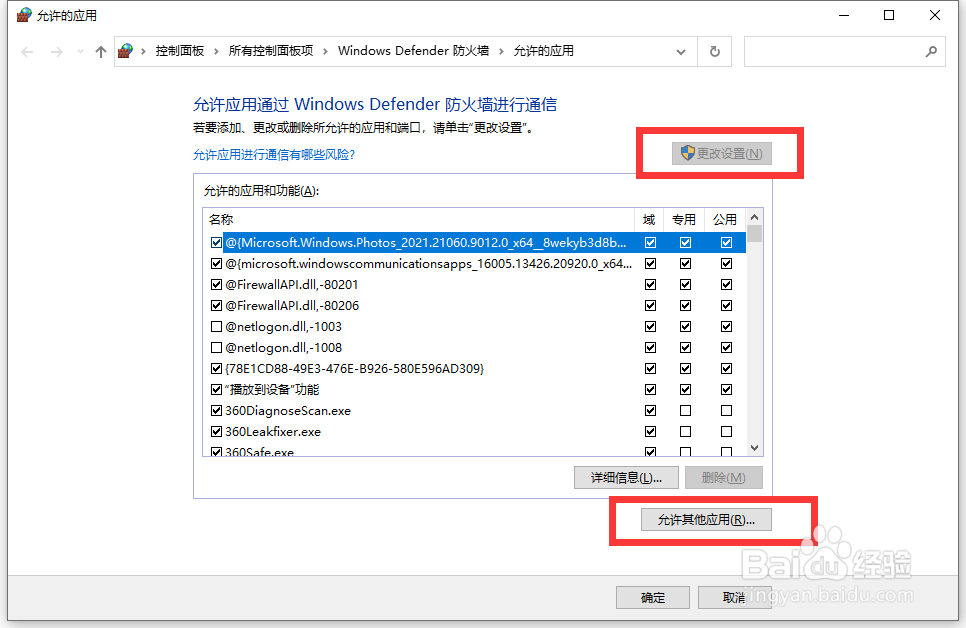966x628 pixels.
Task: Select the 360Leakfixer.exe row text
Action: 273,431
